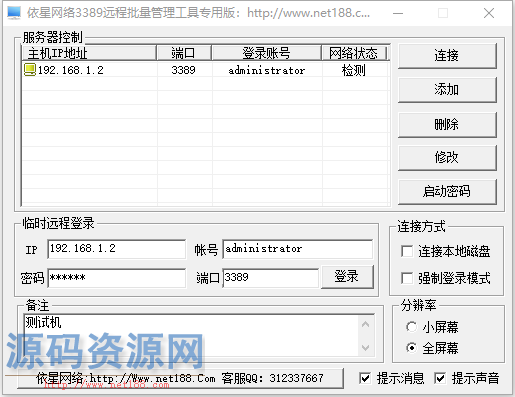Screen dimensions: 515x397
Task: Sort by the 登录账号 column header
Action: 267,53
